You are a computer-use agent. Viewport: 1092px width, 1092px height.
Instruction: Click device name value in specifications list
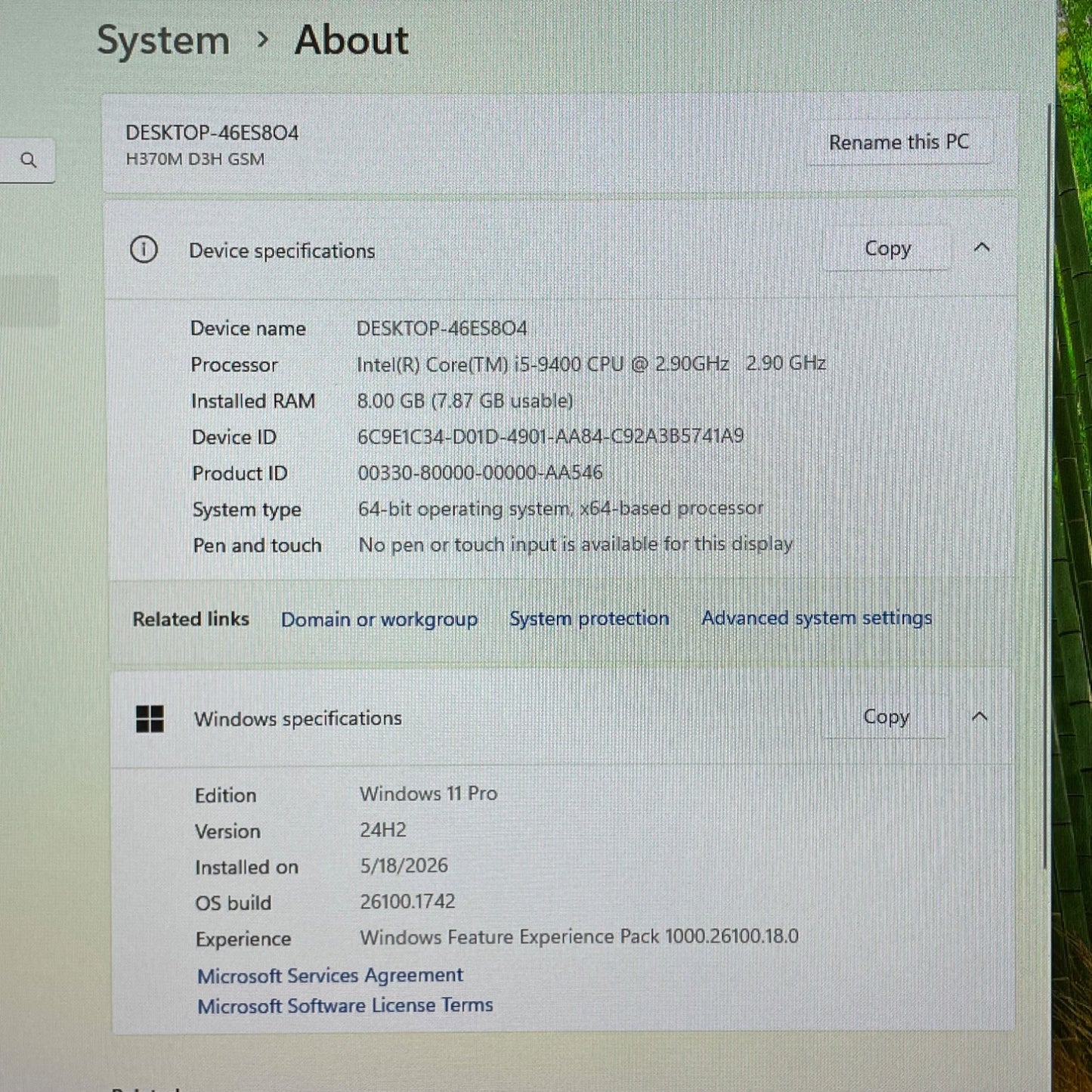click(x=441, y=328)
